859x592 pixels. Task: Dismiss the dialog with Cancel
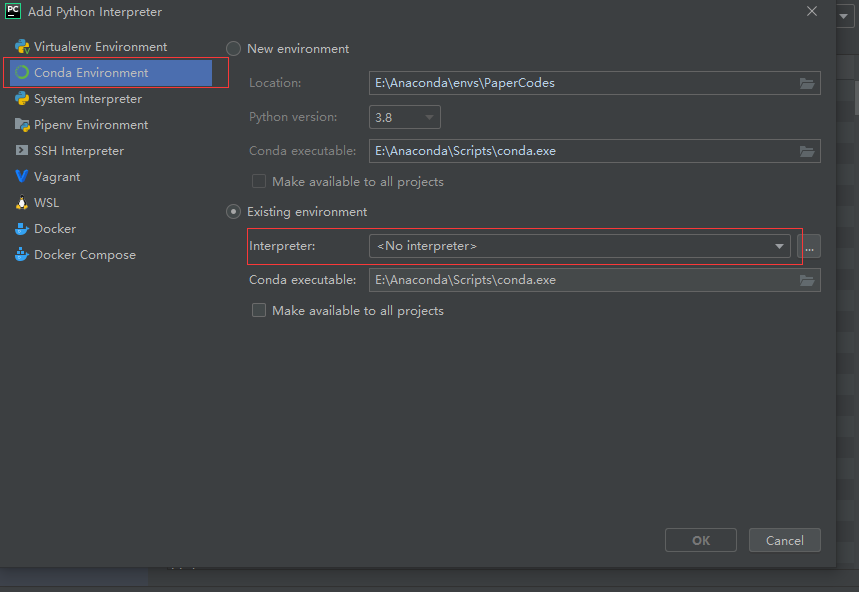(784, 541)
